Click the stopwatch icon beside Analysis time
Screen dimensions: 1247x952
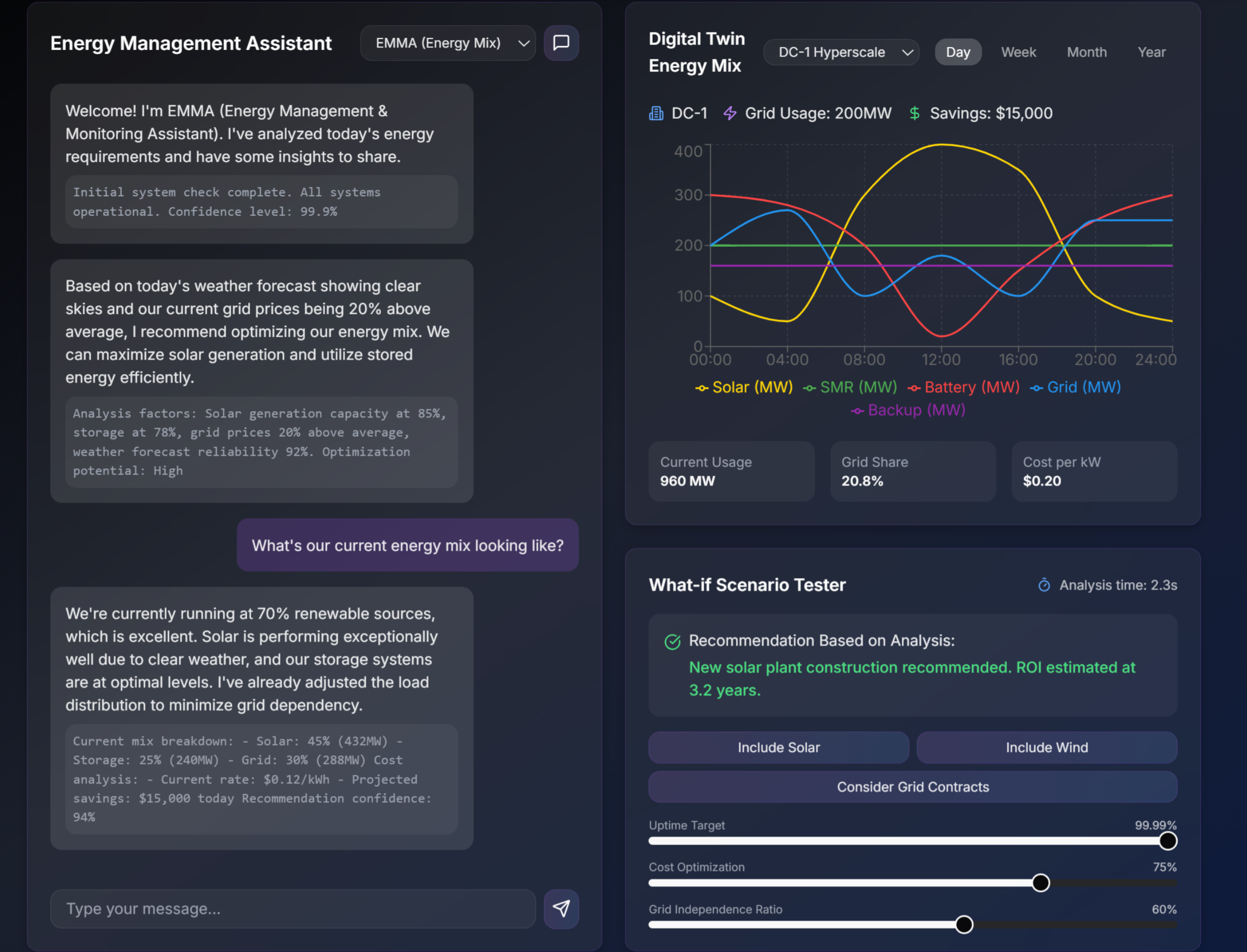pyautogui.click(x=1045, y=585)
